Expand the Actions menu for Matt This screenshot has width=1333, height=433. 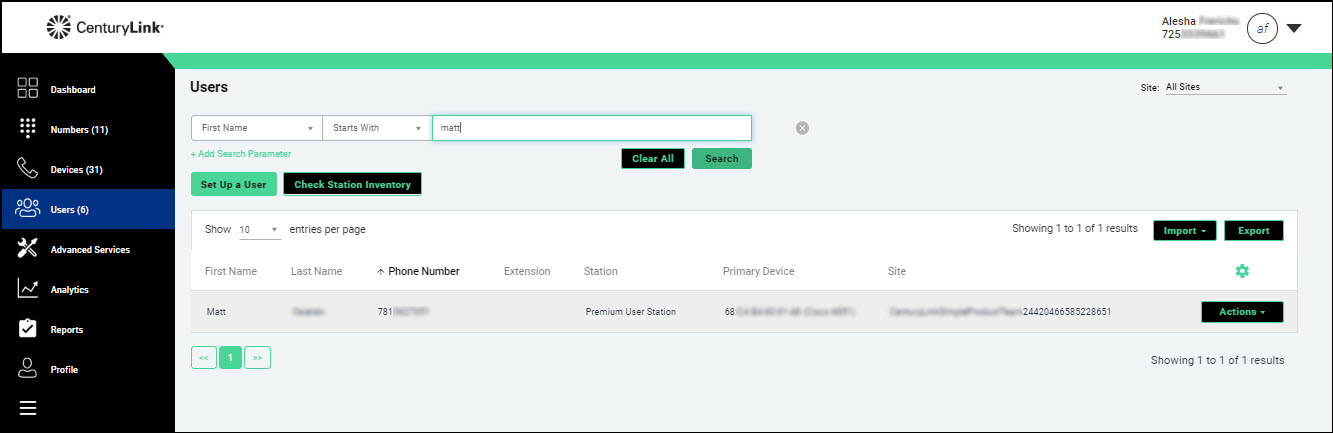[x=1241, y=312]
